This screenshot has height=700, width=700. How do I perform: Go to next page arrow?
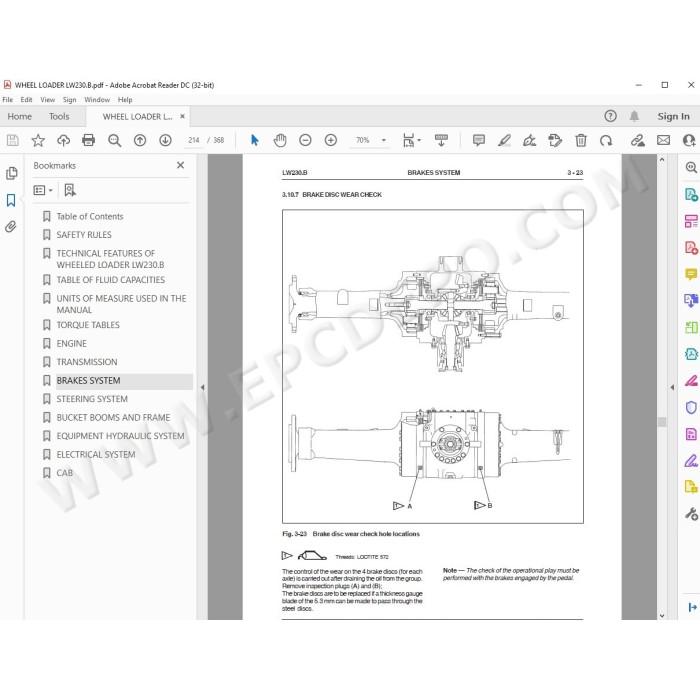[166, 140]
